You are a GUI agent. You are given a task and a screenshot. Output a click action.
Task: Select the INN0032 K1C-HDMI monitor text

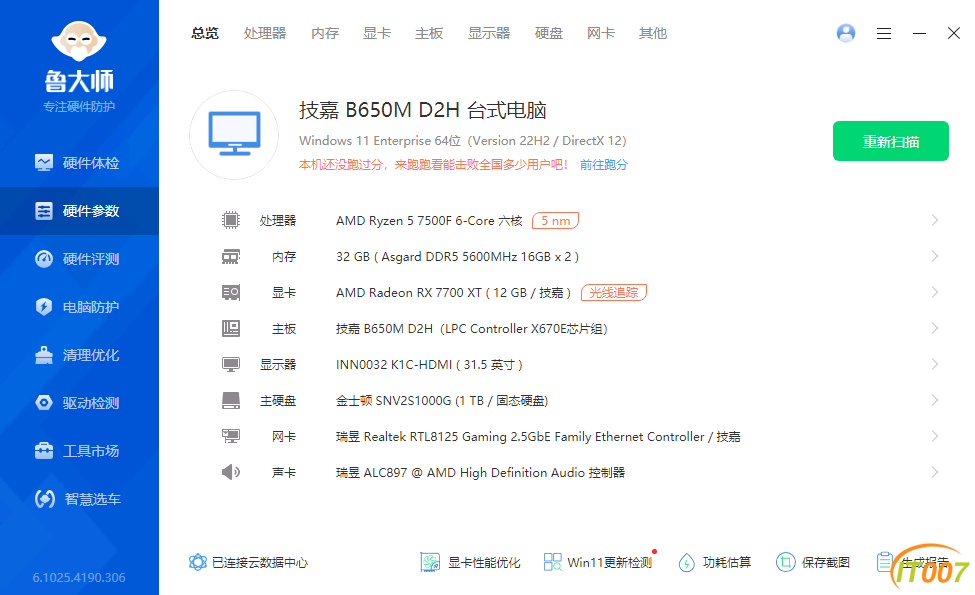429,365
